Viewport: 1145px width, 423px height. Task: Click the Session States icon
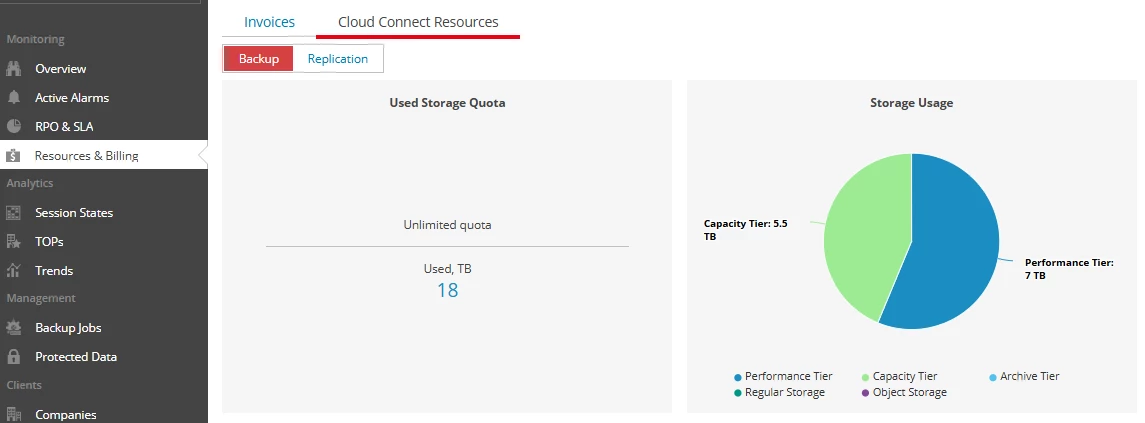click(14, 213)
